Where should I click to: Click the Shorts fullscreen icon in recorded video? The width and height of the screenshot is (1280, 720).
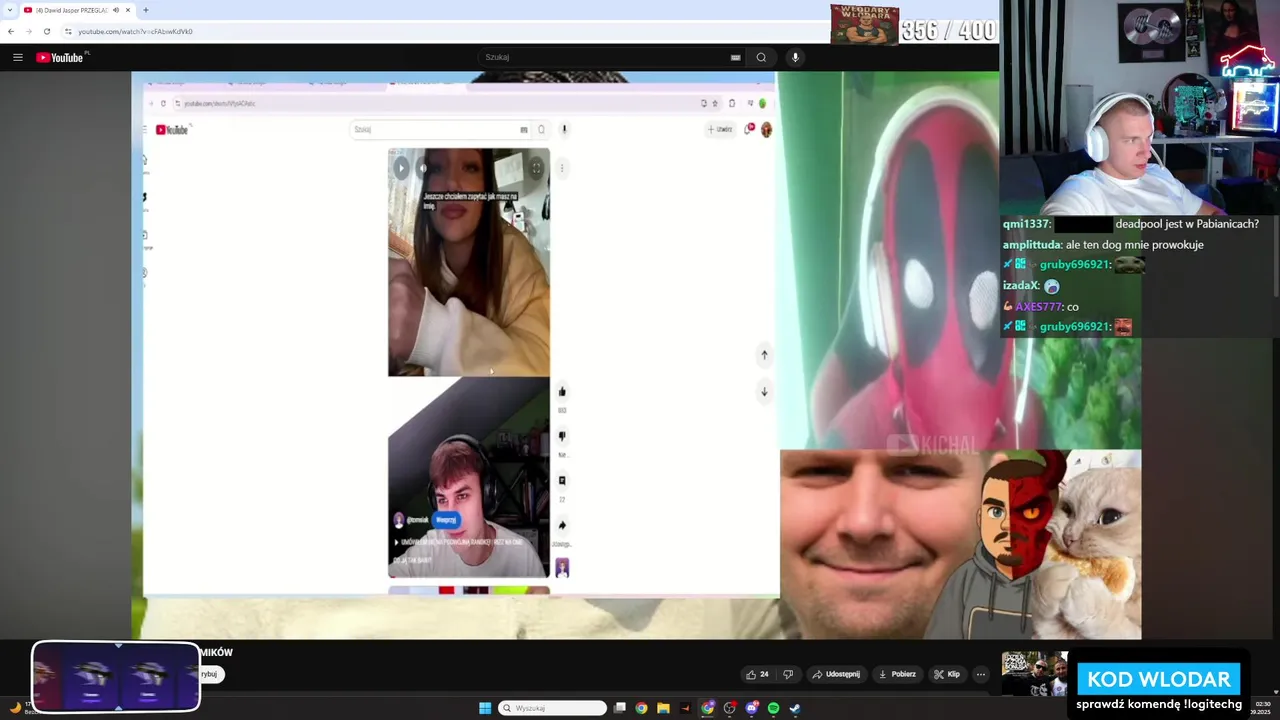pyautogui.click(x=536, y=168)
